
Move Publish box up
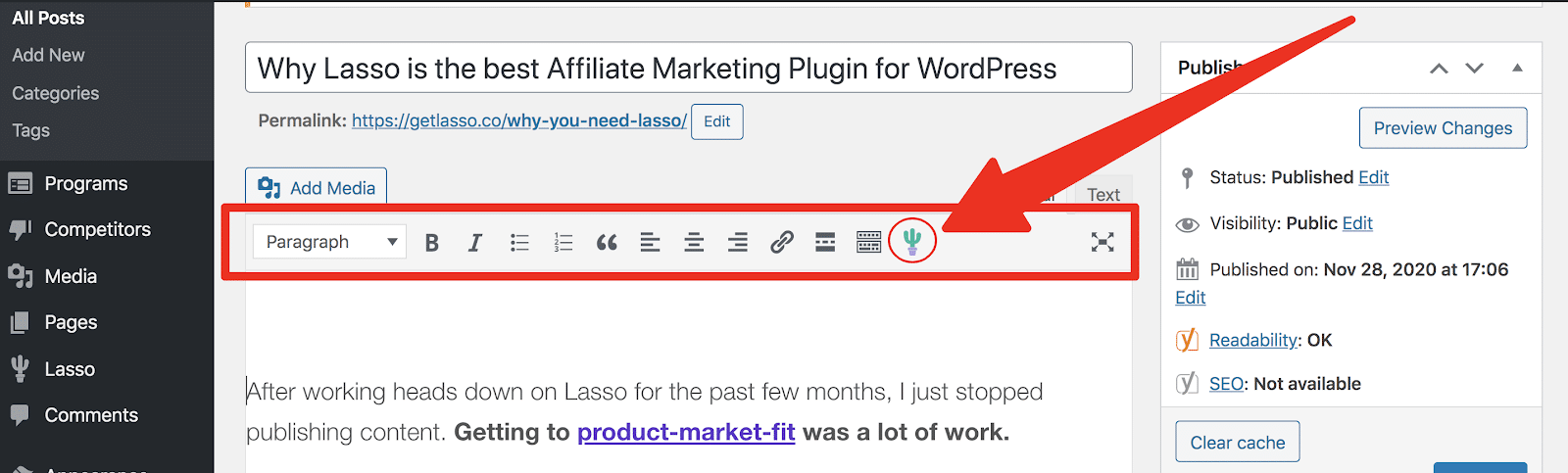coord(1439,68)
